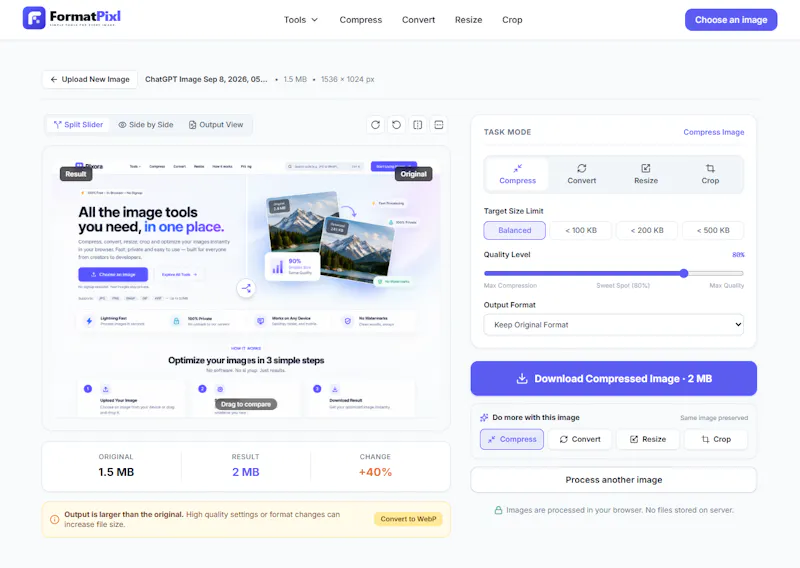Click the Result badge on preview
Screen dimensions: 800x568
[76, 174]
